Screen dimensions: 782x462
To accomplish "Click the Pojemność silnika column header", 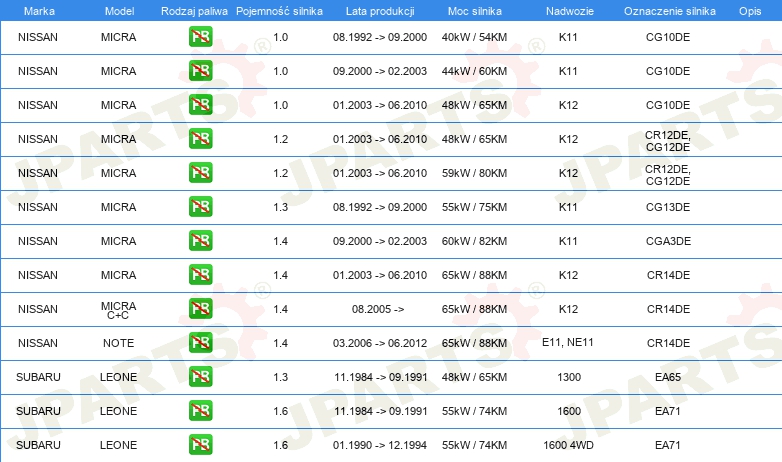I will tap(279, 11).
